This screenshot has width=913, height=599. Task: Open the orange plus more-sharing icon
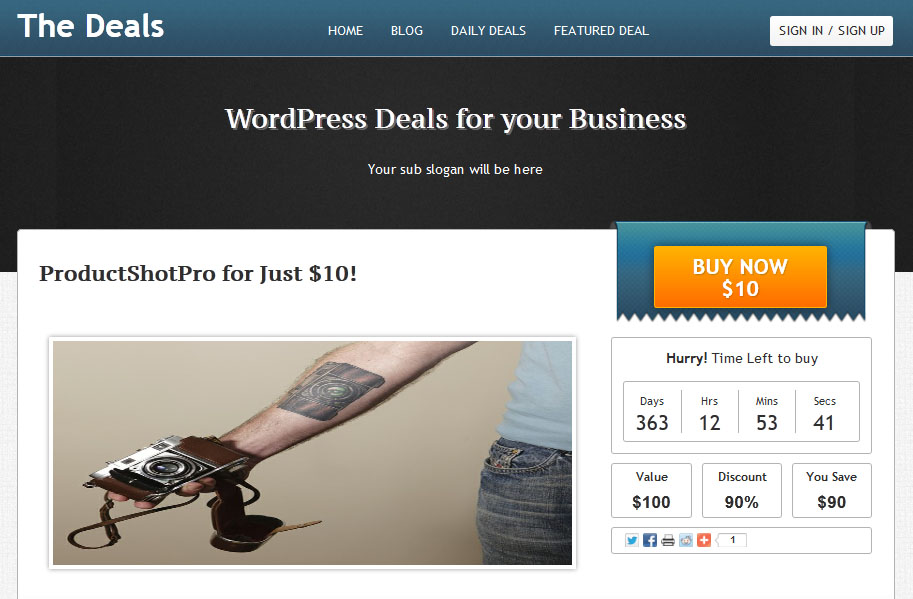pyautogui.click(x=704, y=540)
